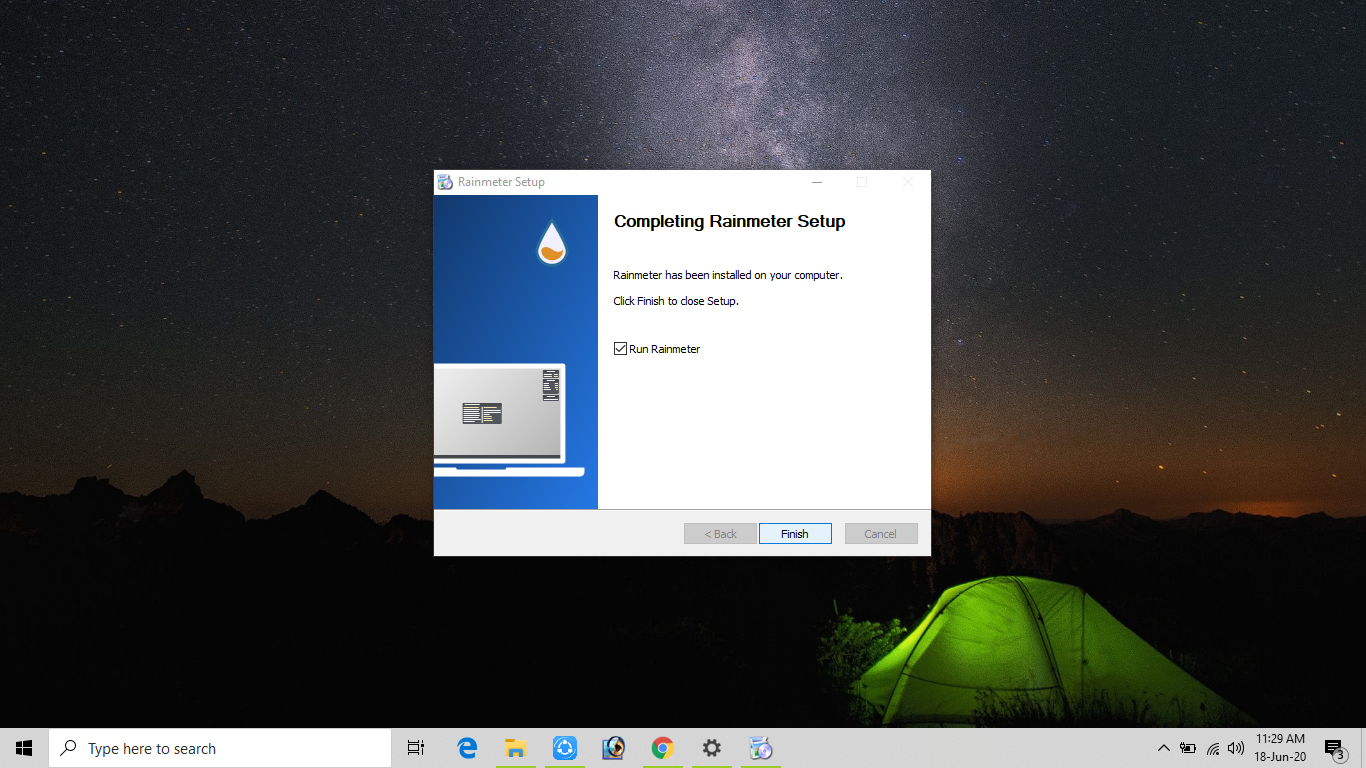Click the Rainmeter installer taskbar icon
Viewport: 1366px width, 768px height.
pos(760,747)
